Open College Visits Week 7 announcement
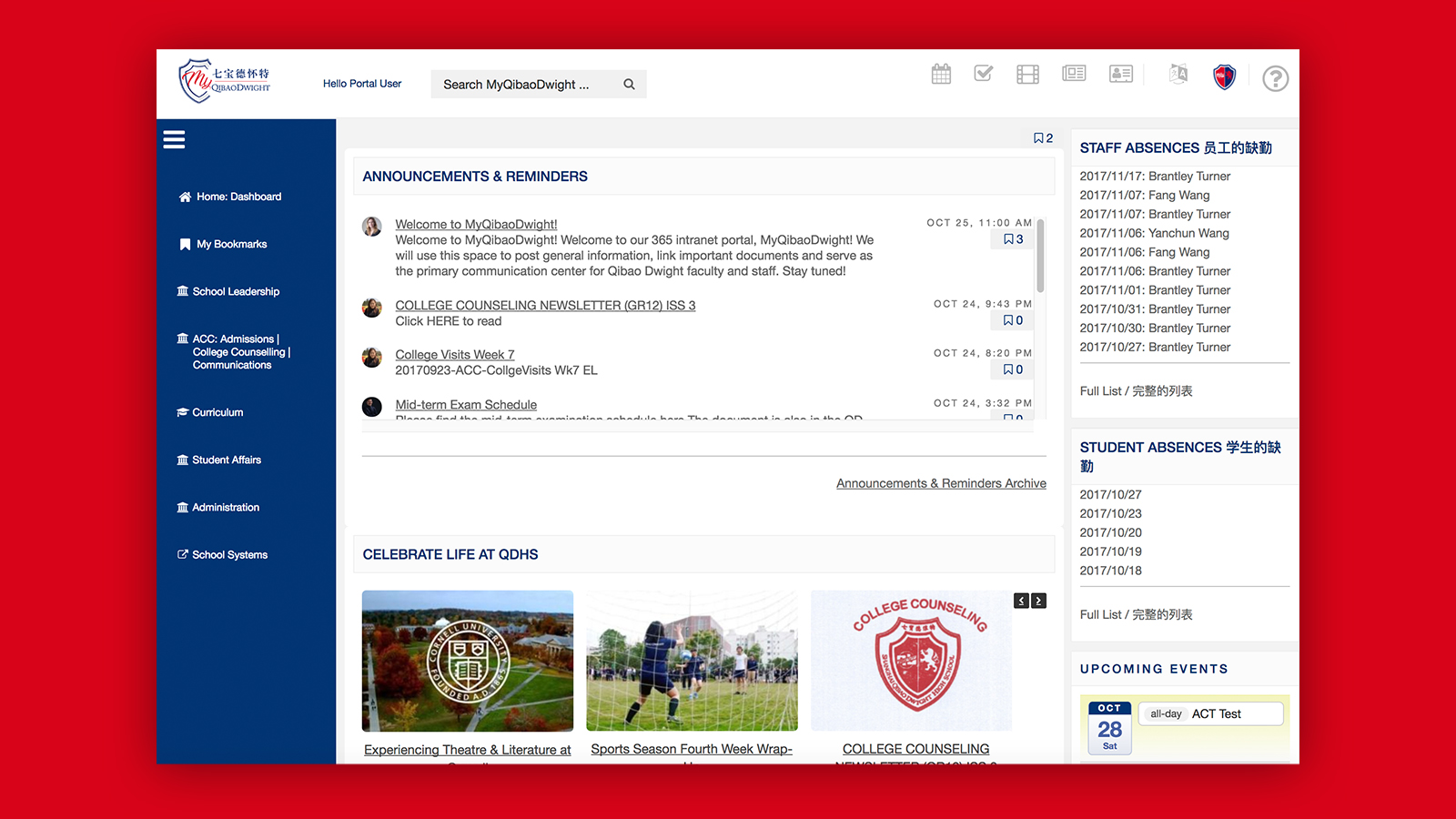 click(x=455, y=354)
